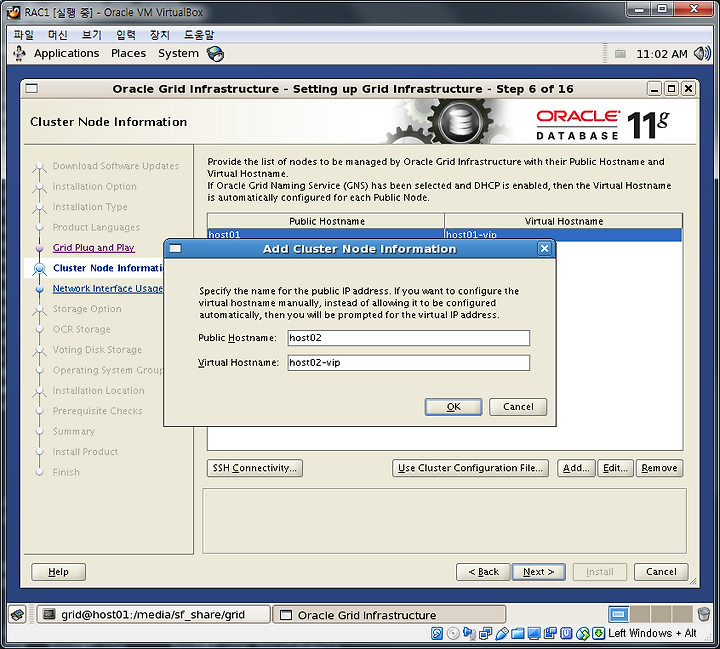Click VirtualBox video capture status icon
The width and height of the screenshot is (720, 649).
coord(550,633)
